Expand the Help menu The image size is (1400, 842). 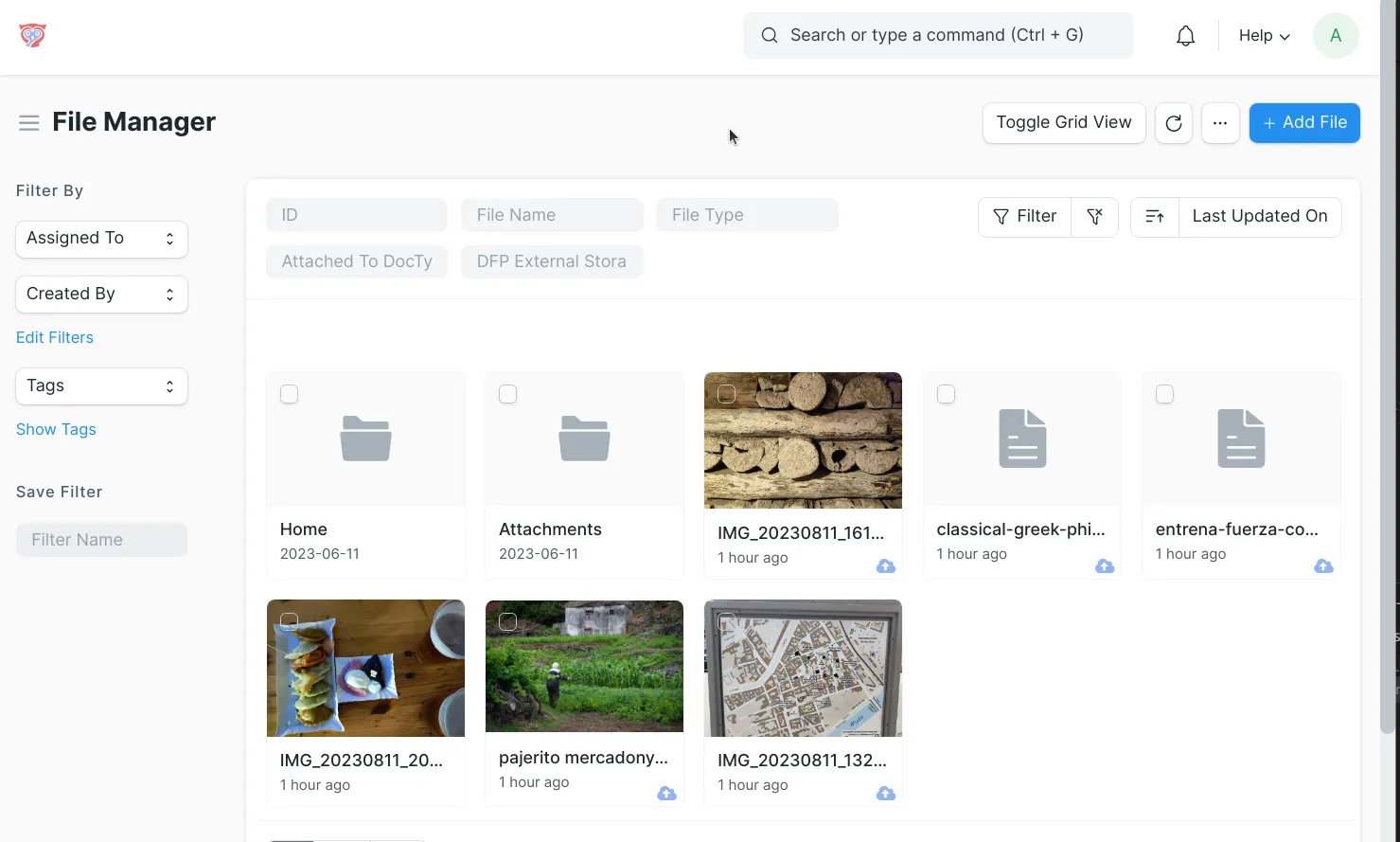coord(1264,36)
